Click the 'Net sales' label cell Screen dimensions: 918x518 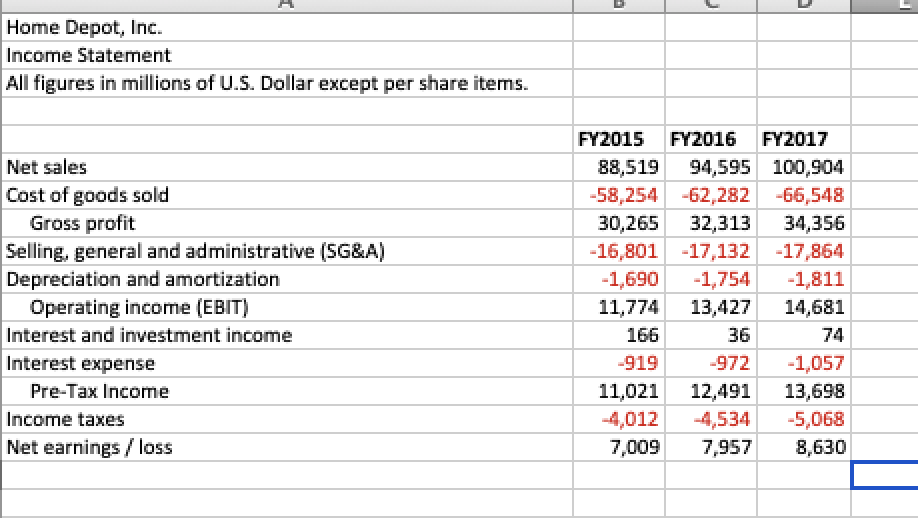pos(287,167)
